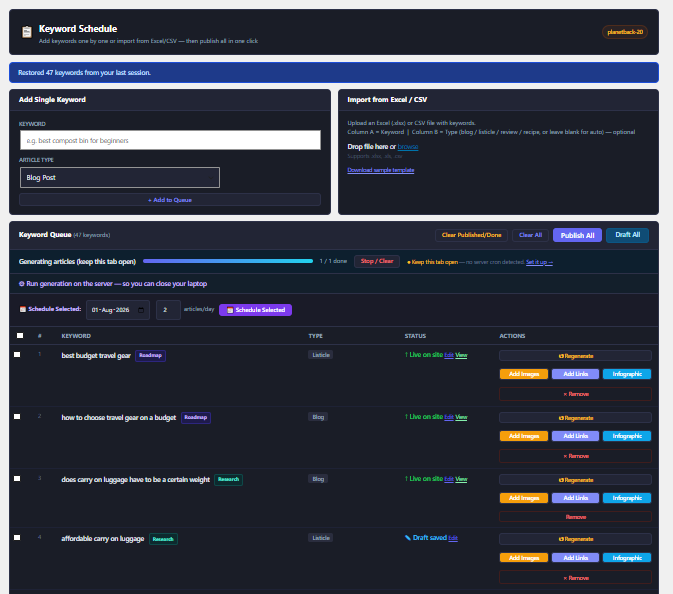Screen dimensions: 673x594
Task: Click Roadmap tag on best budget travel gear
Action: (151, 355)
